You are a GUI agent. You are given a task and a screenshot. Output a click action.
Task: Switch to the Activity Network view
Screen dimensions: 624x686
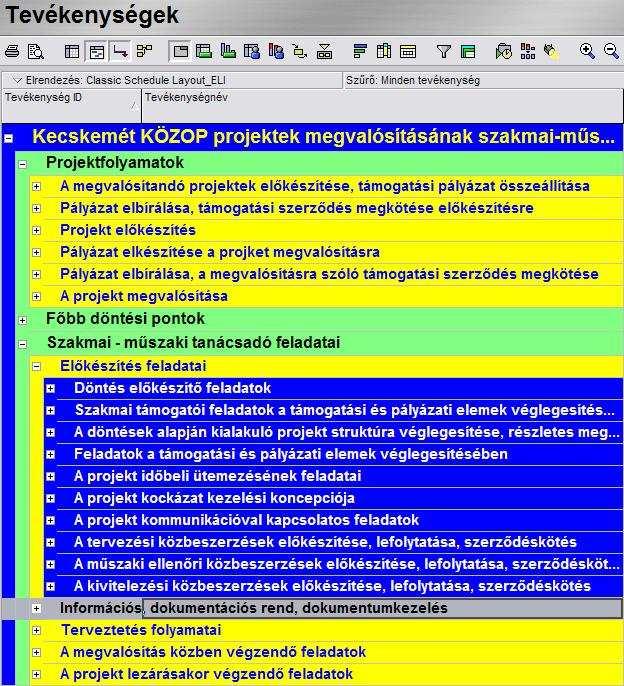pos(144,52)
